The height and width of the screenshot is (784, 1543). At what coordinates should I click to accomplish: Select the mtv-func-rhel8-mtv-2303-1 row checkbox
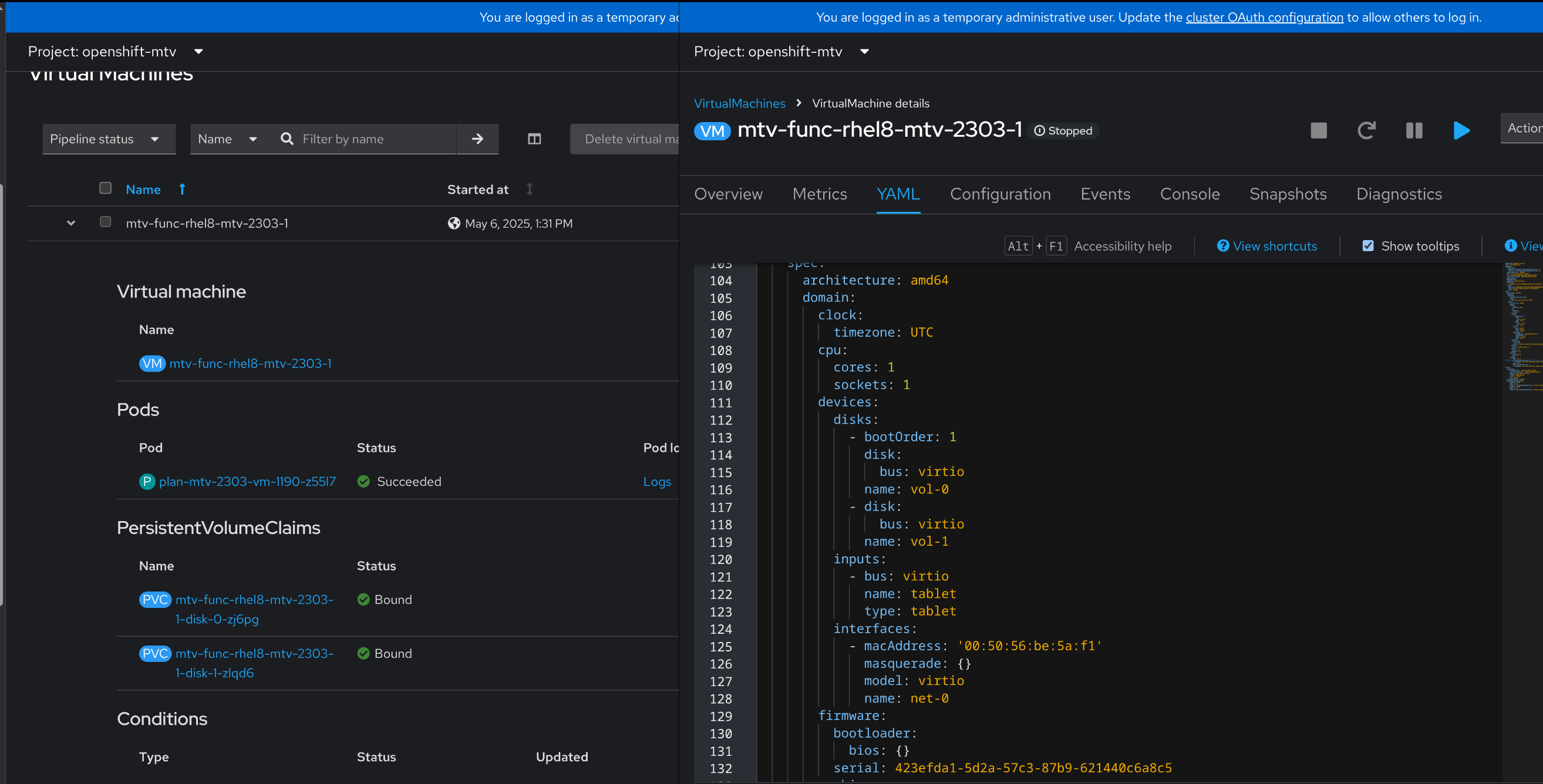[106, 222]
